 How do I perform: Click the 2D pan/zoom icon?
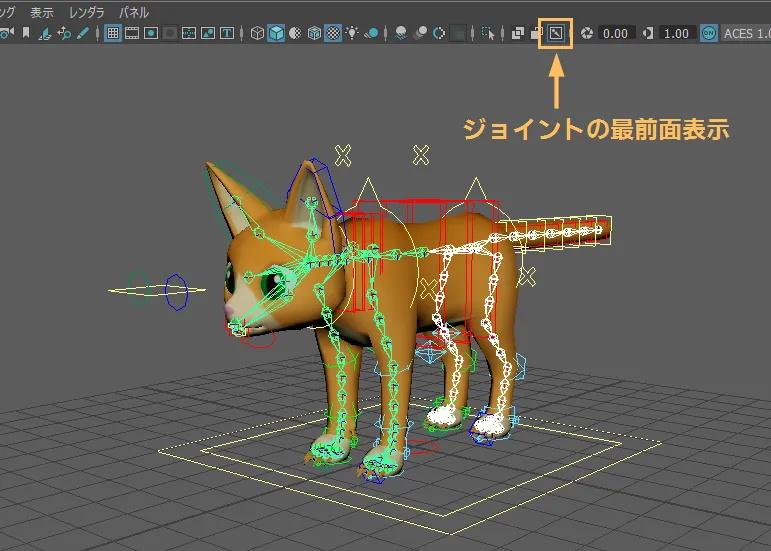(x=63, y=33)
